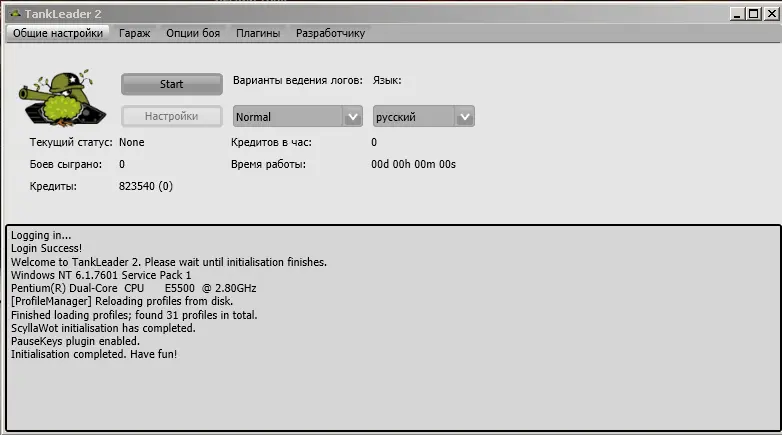Switch to the Гараж tab
This screenshot has height=435, width=782.
(135, 33)
